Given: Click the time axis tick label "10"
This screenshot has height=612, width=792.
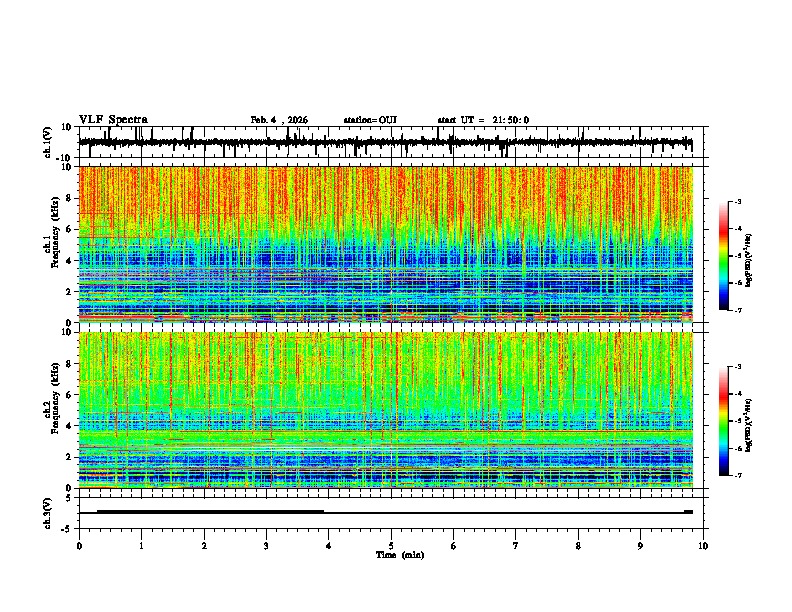Looking at the screenshot, I should tap(703, 546).
